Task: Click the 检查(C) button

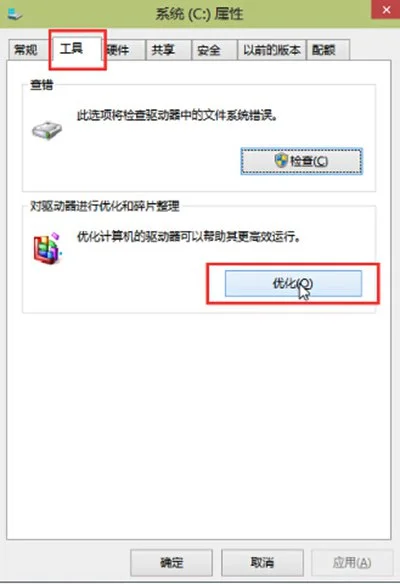Action: tap(301, 161)
